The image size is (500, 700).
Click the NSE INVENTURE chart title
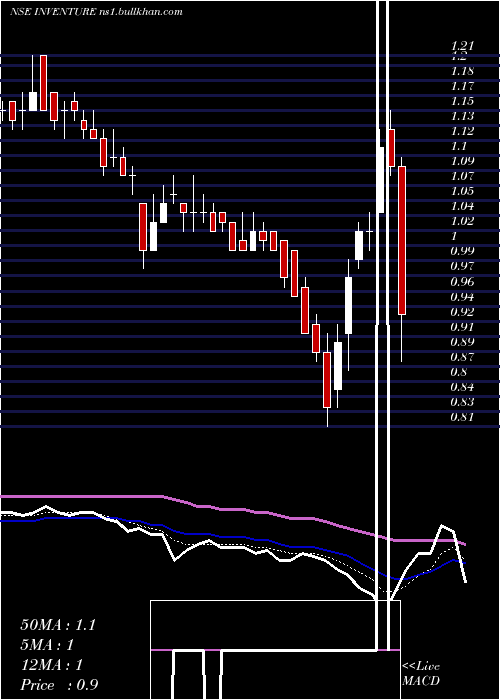[52, 12]
